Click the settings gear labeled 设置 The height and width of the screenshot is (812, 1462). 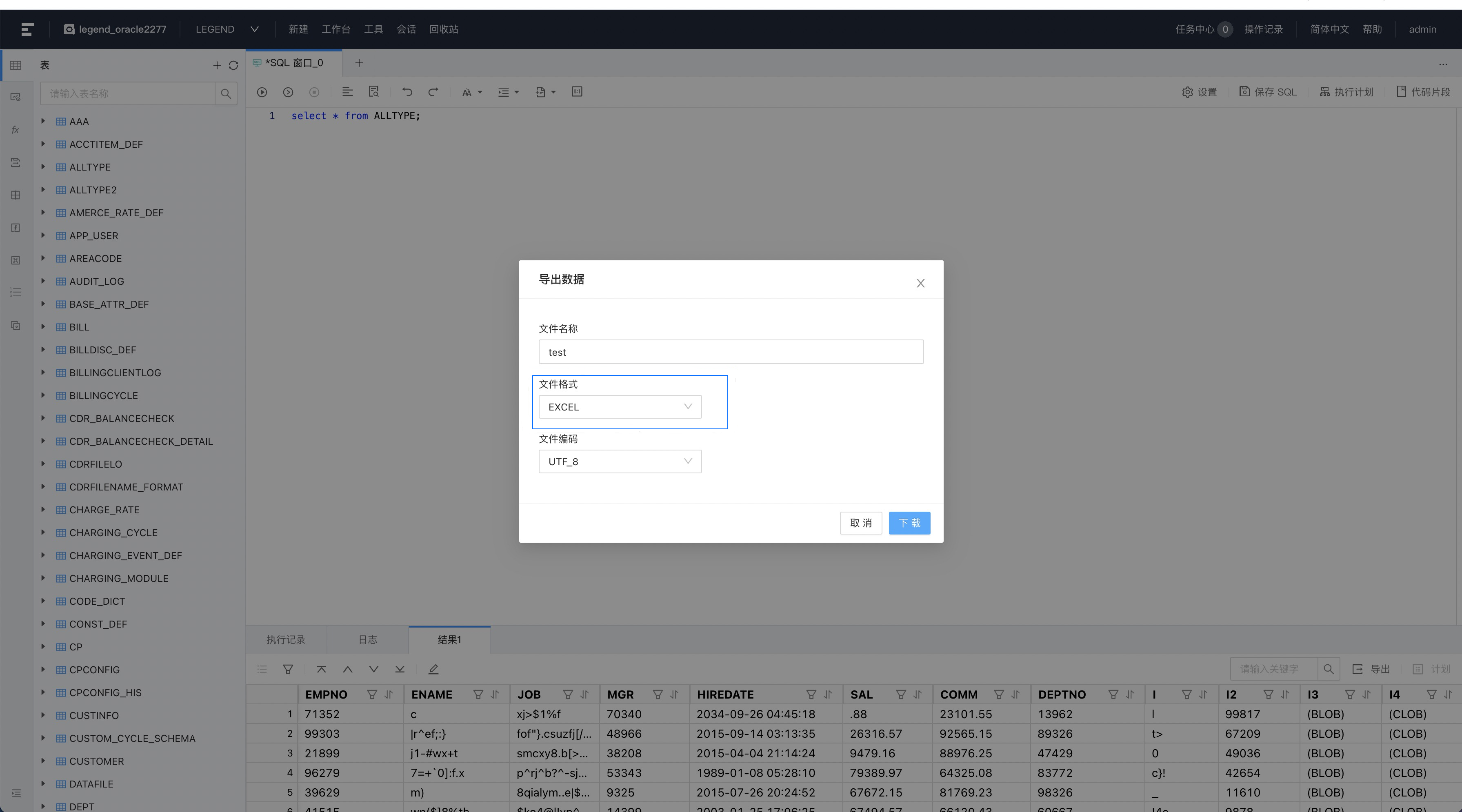(x=1200, y=92)
